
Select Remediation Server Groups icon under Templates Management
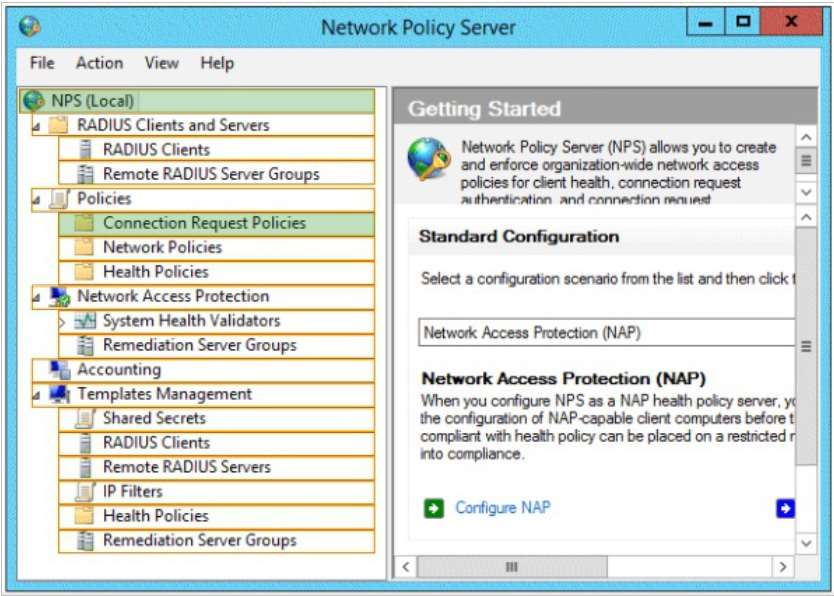click(85, 541)
